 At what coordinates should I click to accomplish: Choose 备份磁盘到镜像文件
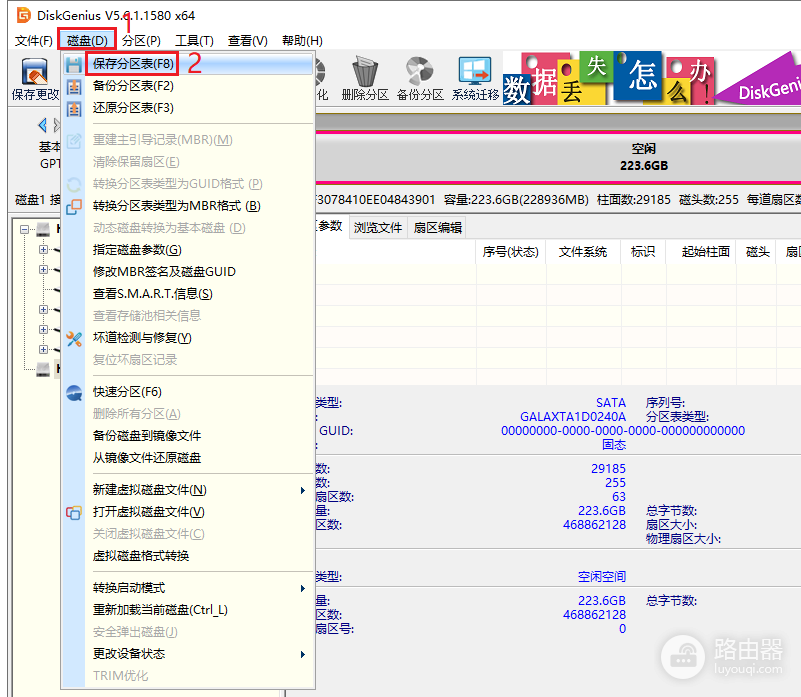coord(187,436)
